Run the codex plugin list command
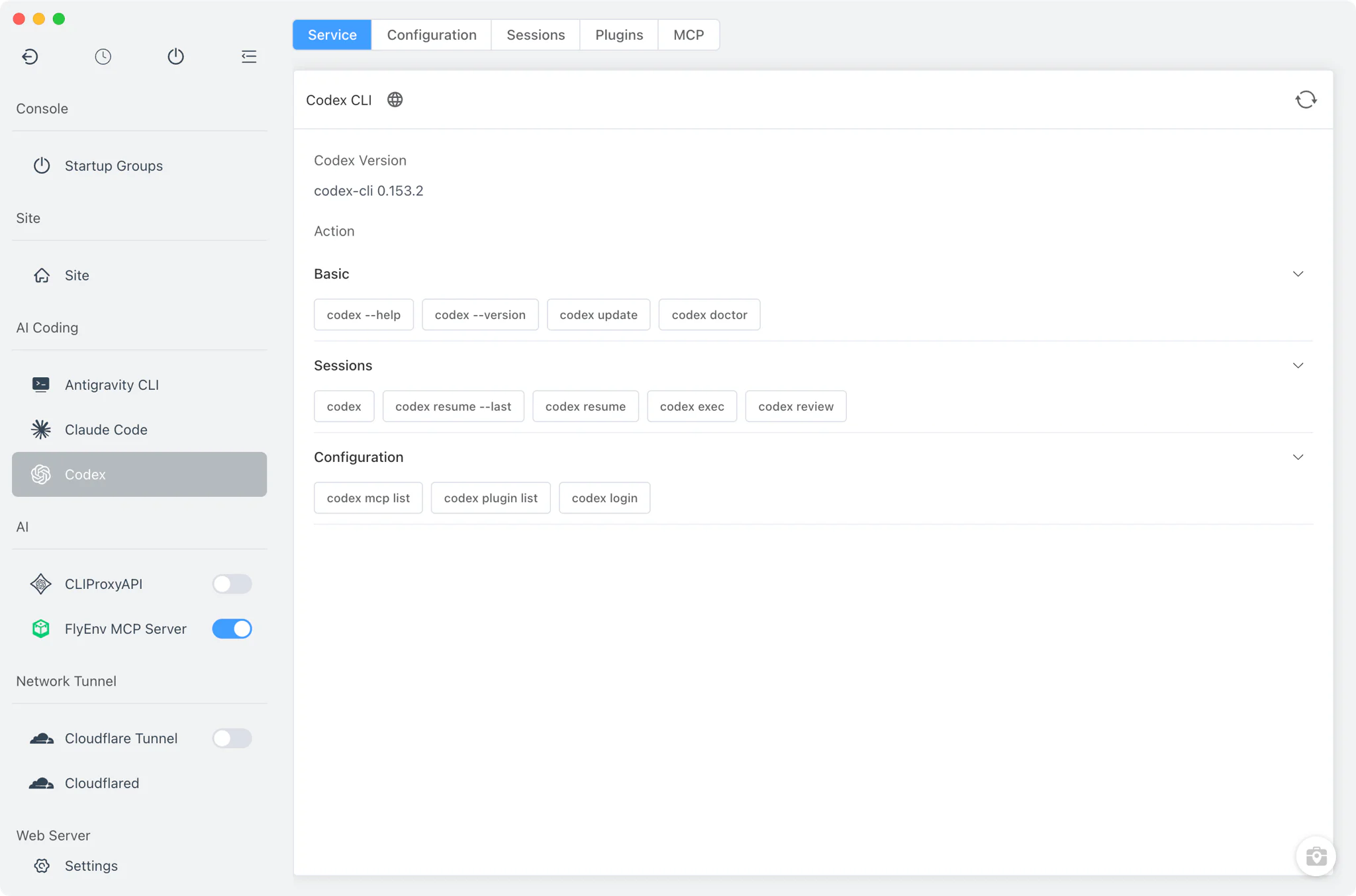 click(491, 498)
